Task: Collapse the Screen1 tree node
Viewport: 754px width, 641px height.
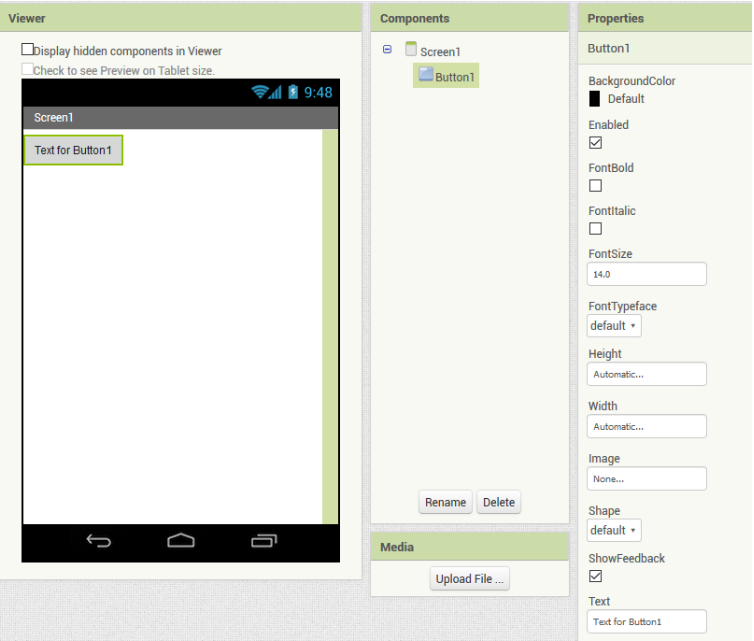Action: point(387,50)
